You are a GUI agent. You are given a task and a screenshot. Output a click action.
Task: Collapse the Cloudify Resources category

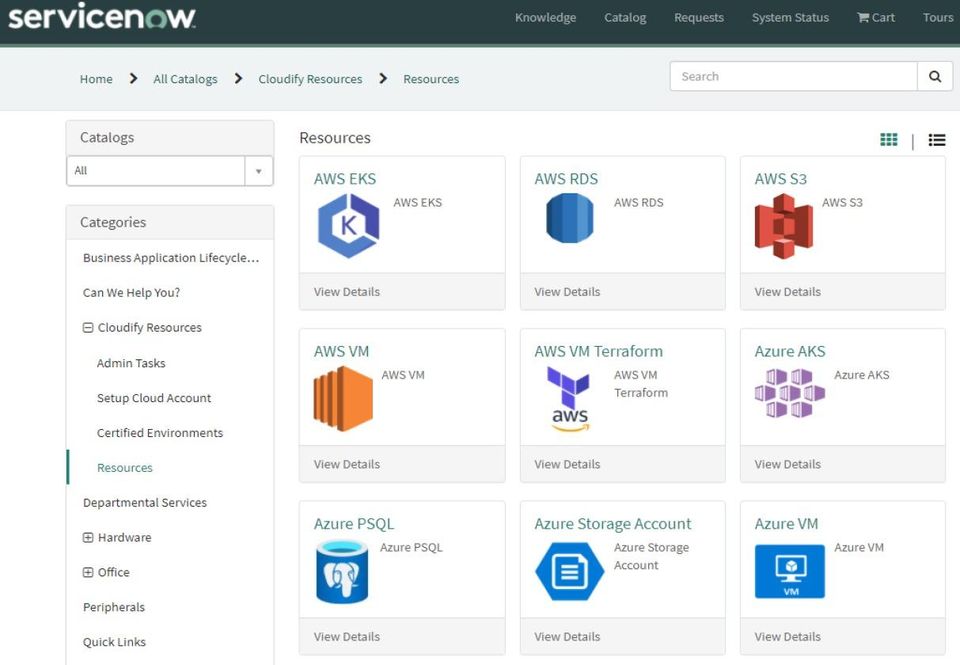pos(88,328)
